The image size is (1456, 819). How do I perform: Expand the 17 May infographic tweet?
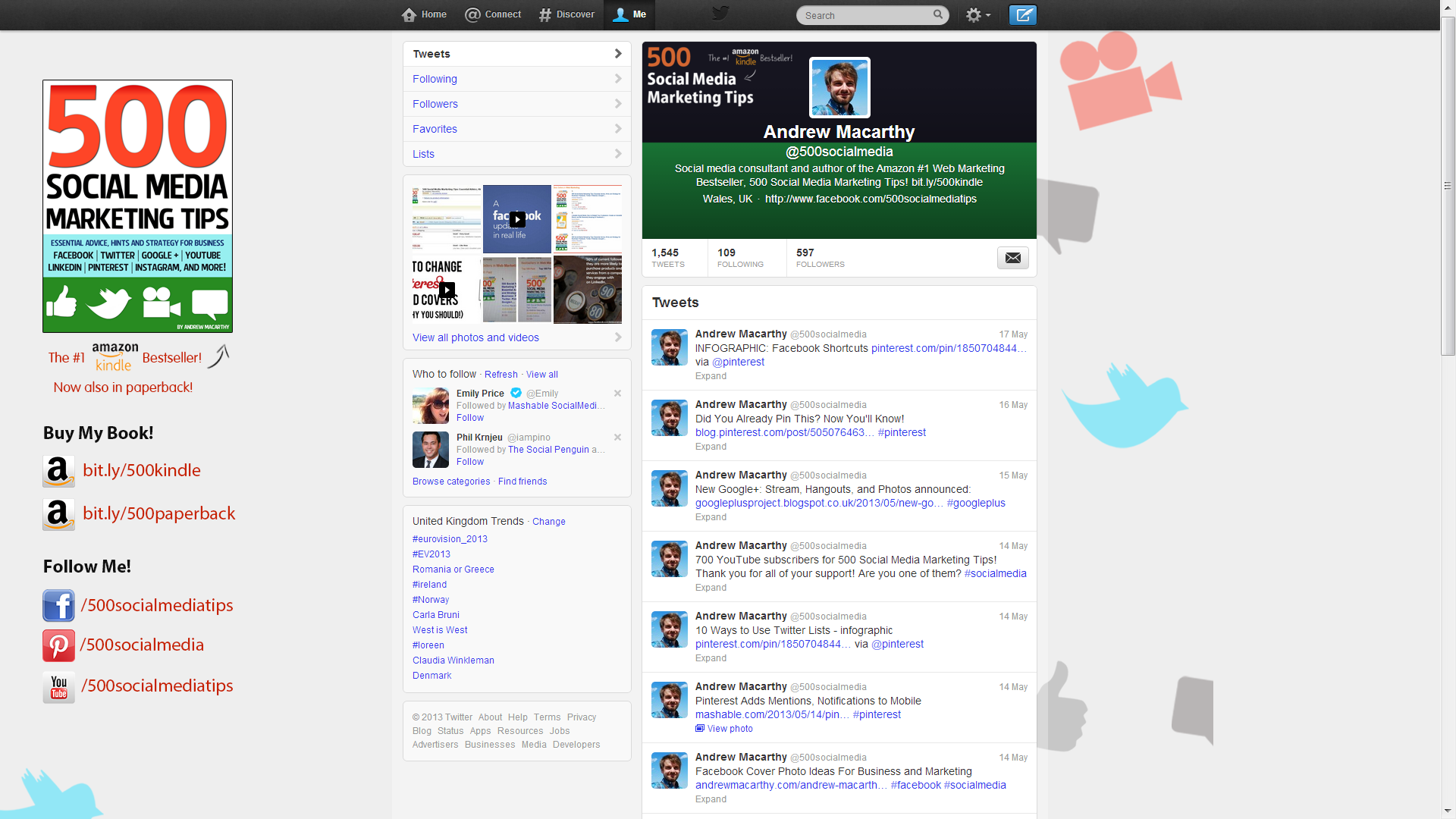point(711,376)
